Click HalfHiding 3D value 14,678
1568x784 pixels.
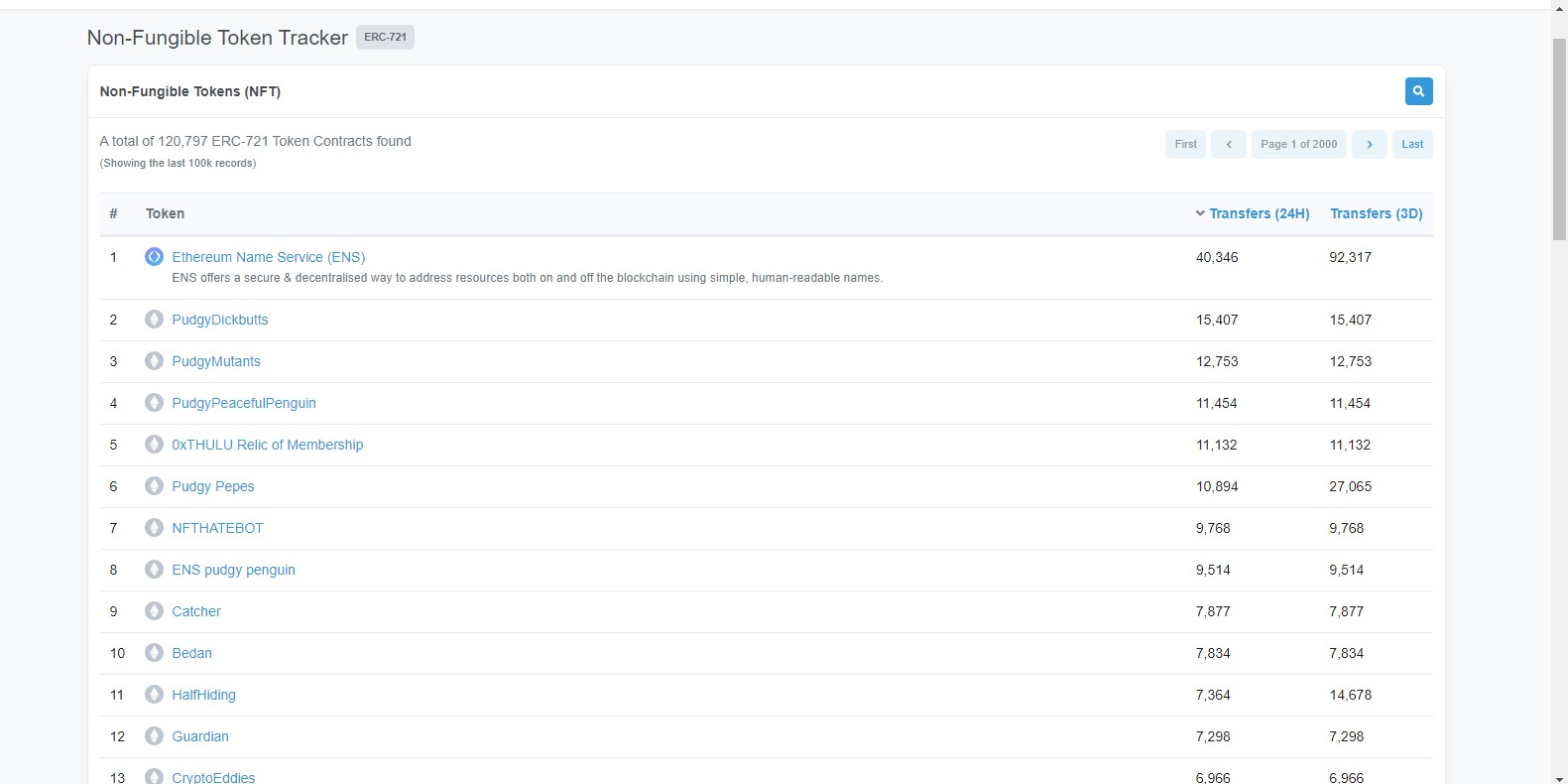tap(1351, 695)
